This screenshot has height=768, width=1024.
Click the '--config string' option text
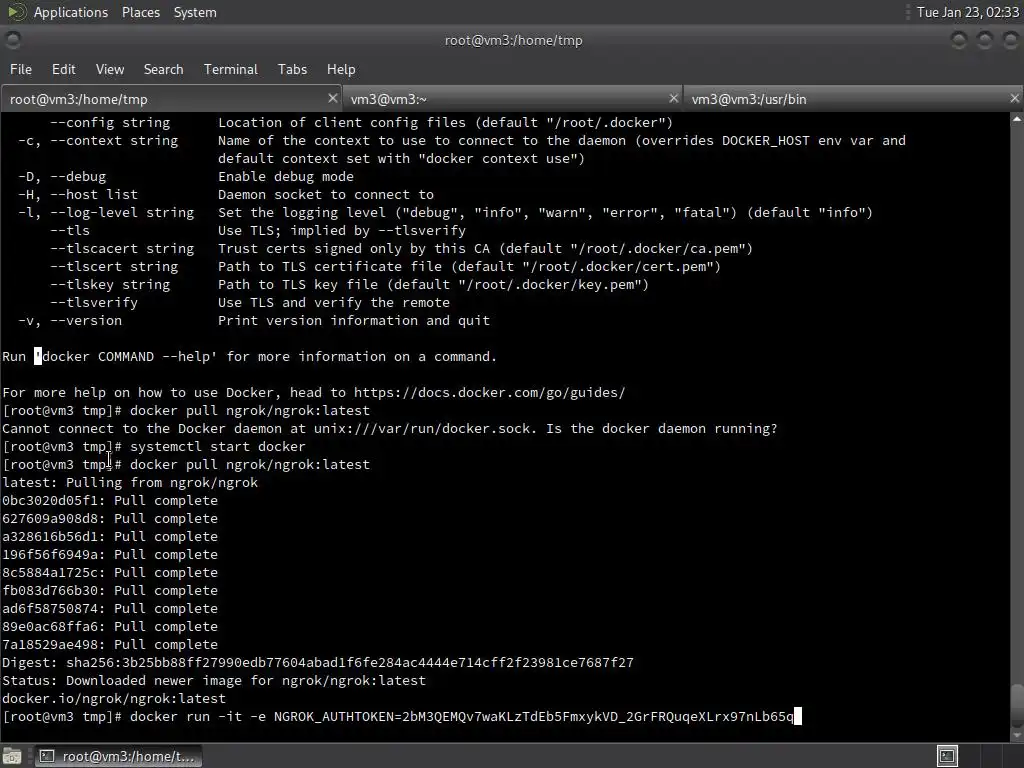coord(110,122)
